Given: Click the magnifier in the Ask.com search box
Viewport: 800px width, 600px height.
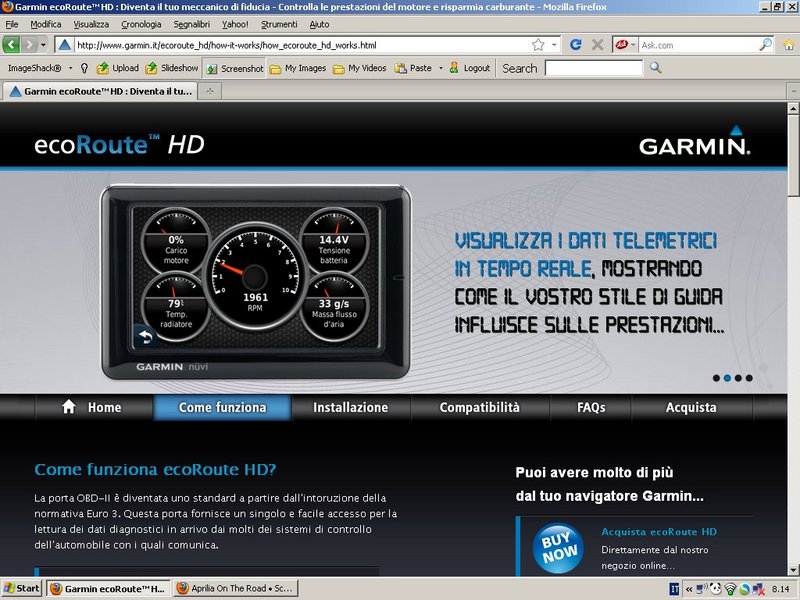Looking at the screenshot, I should pos(765,45).
